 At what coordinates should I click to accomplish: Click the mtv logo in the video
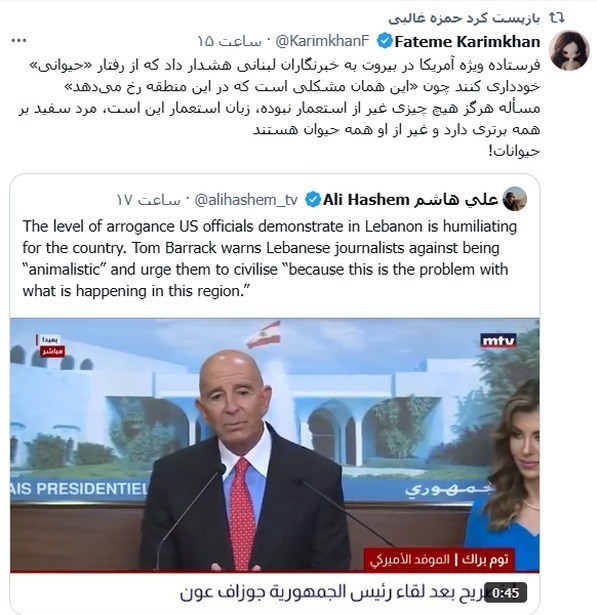pyautogui.click(x=498, y=340)
